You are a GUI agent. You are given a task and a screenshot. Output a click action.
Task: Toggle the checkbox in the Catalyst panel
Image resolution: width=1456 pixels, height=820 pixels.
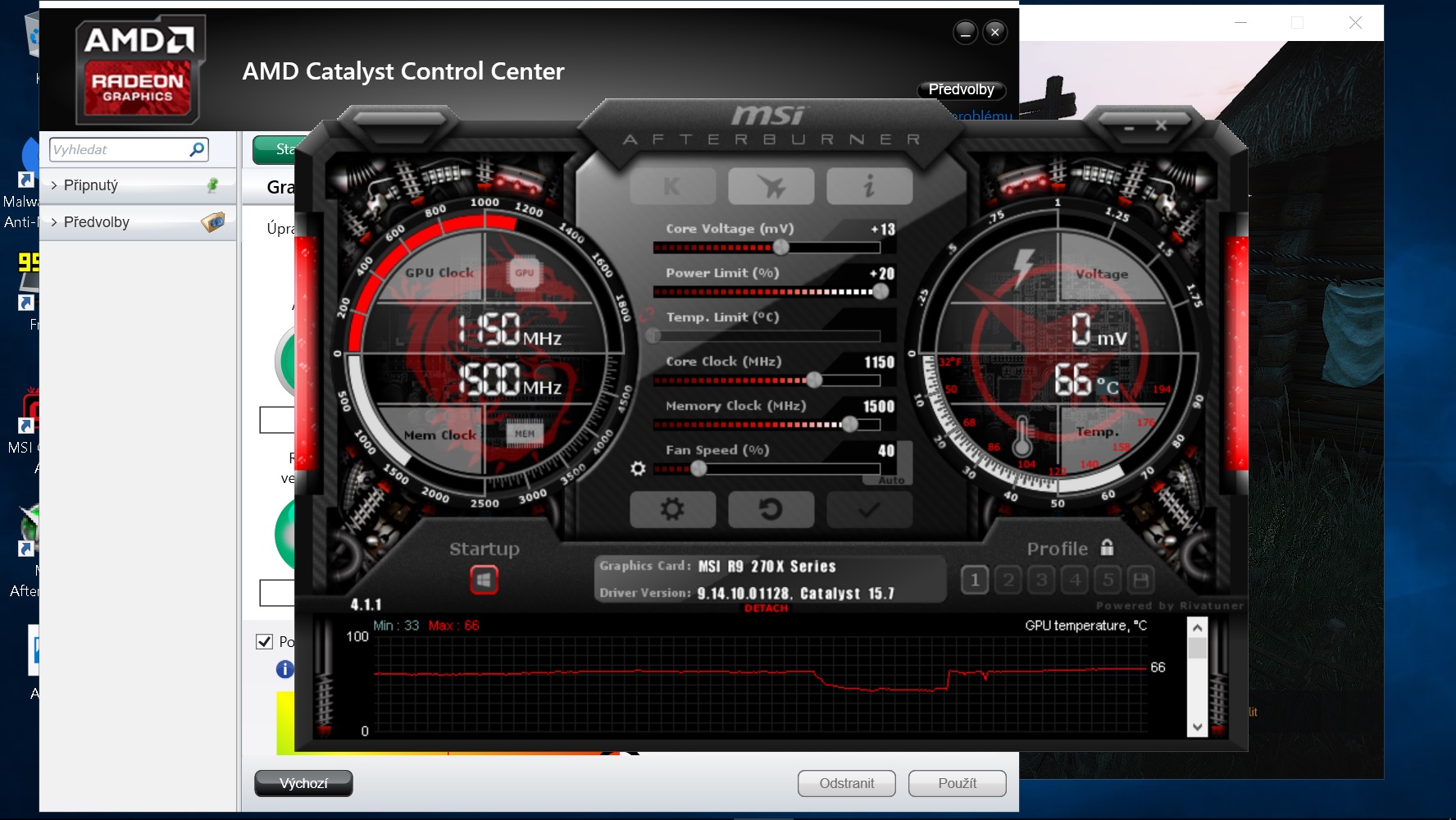point(264,642)
